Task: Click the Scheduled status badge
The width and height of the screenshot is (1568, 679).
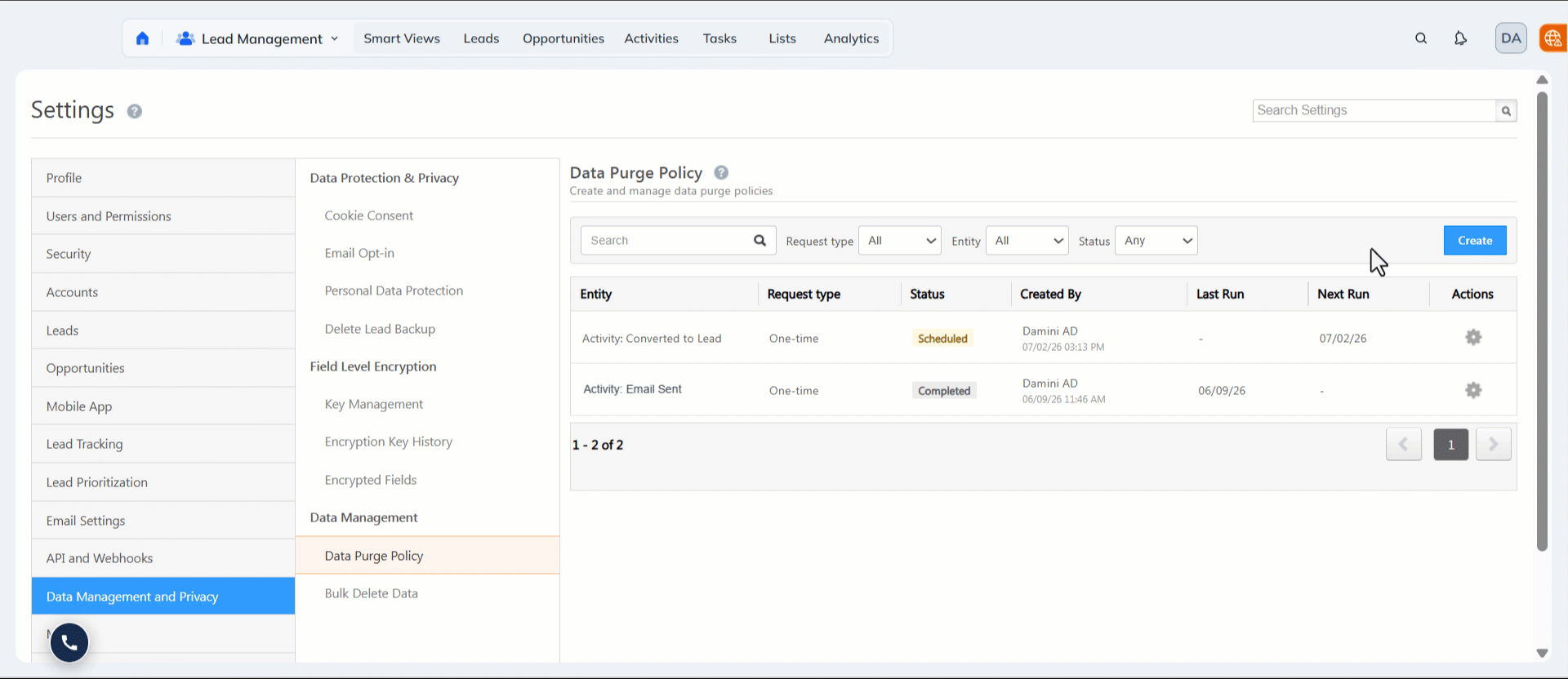Action: tap(942, 339)
